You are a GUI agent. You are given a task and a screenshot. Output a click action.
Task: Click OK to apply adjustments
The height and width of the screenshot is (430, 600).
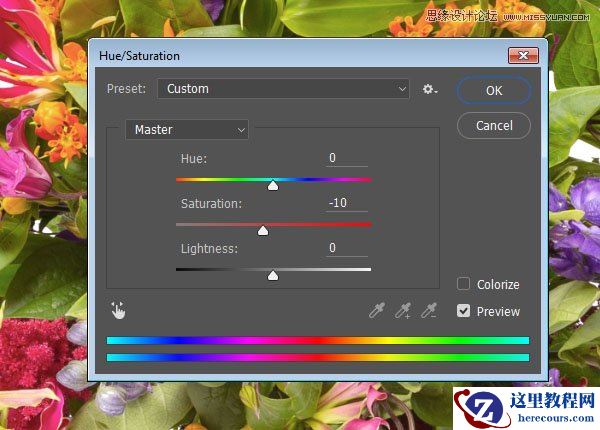click(494, 91)
